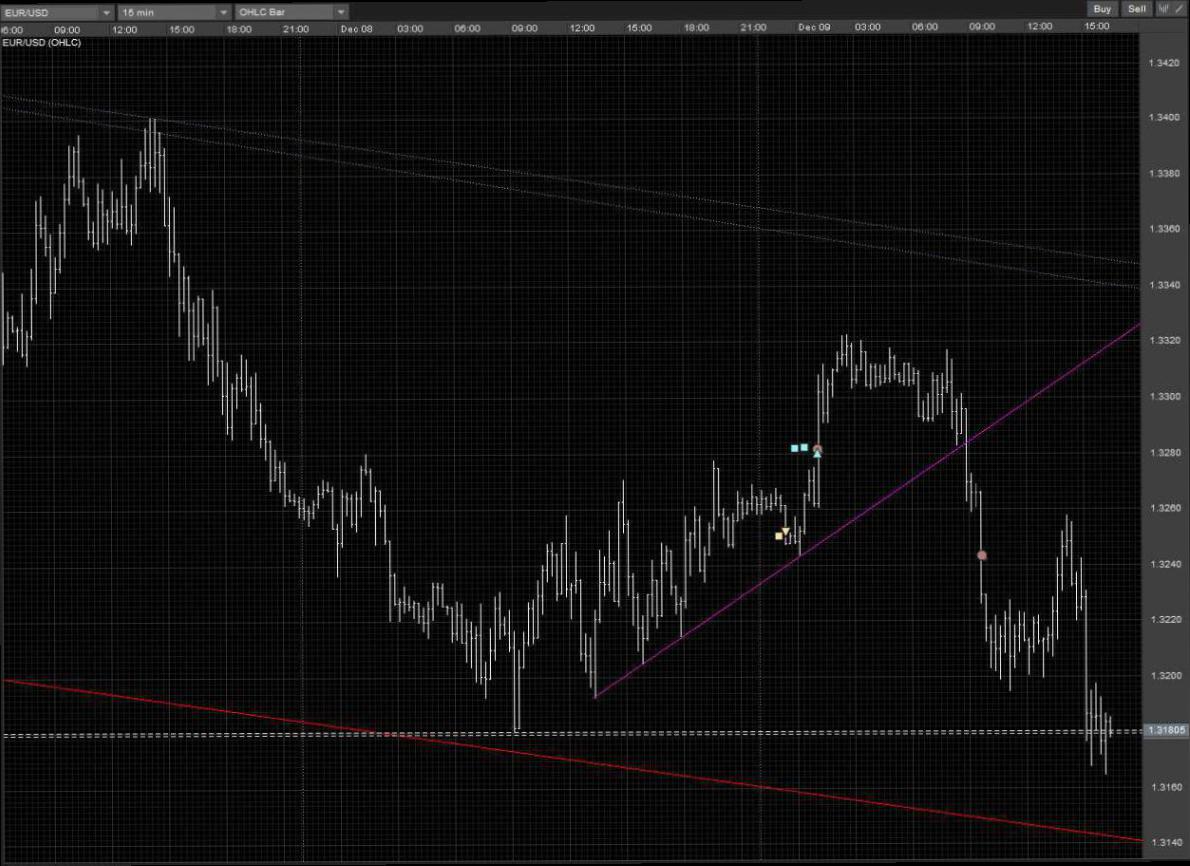The height and width of the screenshot is (866, 1190).
Task: Click the Buy button
Action: click(x=1102, y=9)
